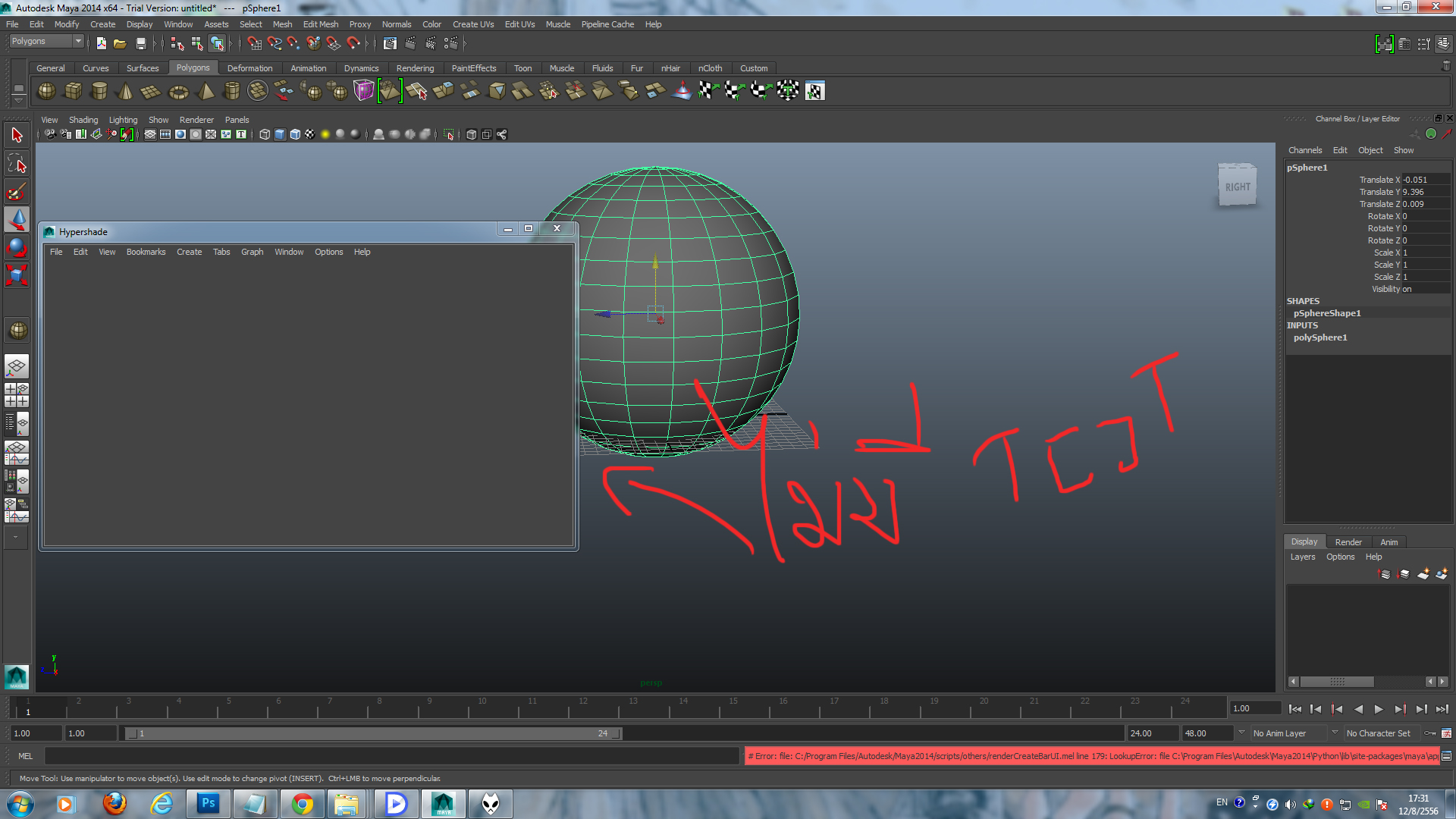The image size is (1456, 819).
Task: Toggle wireframe on shaded viewport button
Action: (295, 134)
